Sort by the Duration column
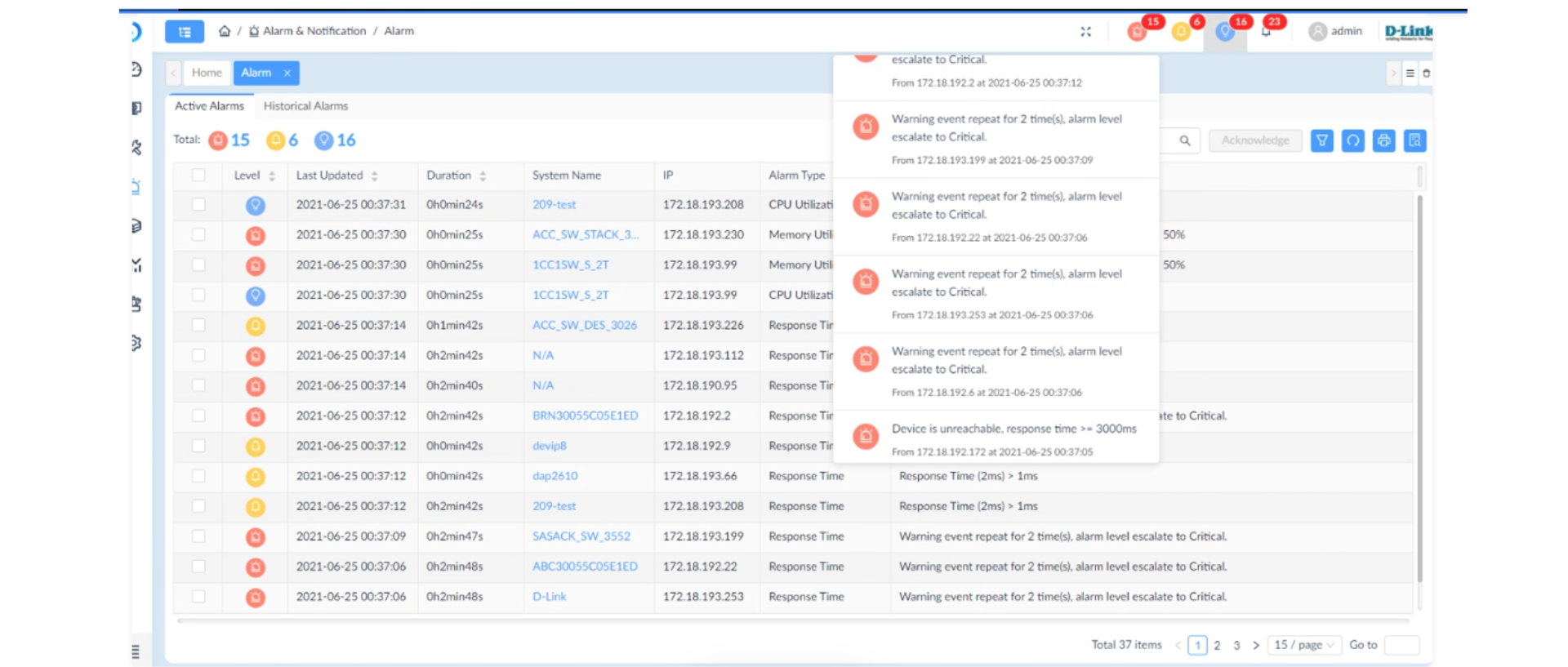 [483, 176]
